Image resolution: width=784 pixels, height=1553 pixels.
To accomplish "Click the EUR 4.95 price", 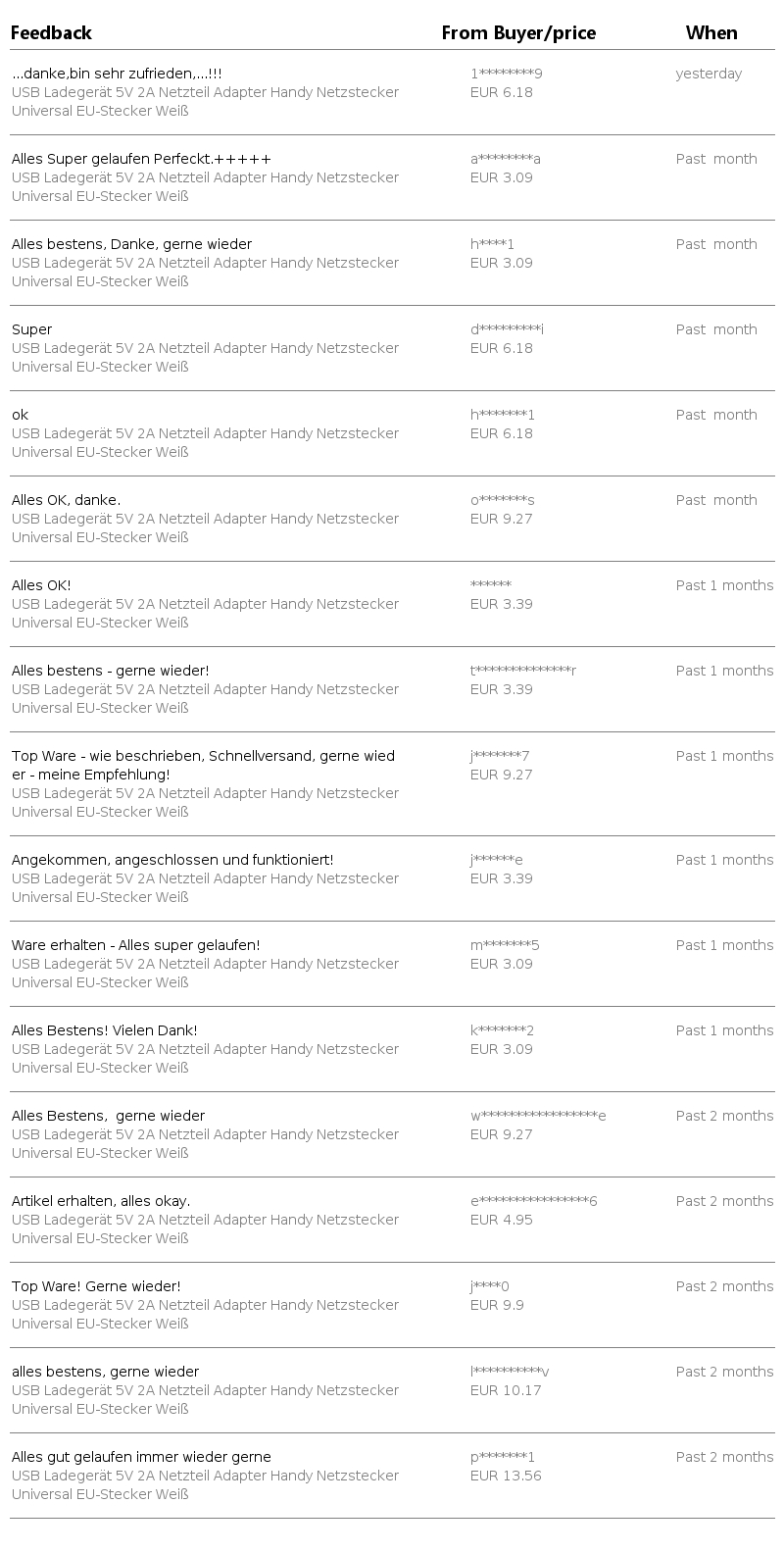I will [502, 1220].
